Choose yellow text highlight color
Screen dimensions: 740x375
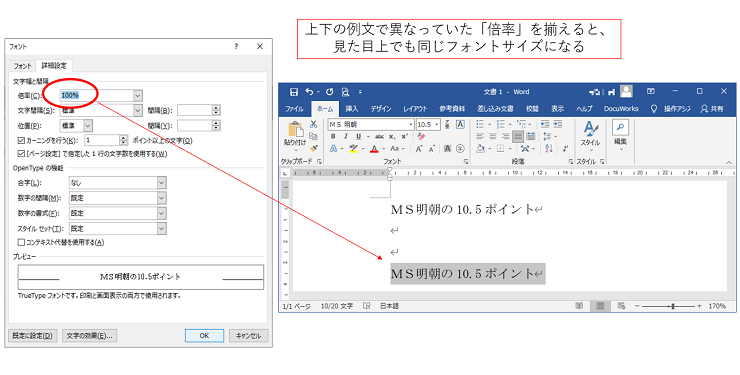point(353,149)
